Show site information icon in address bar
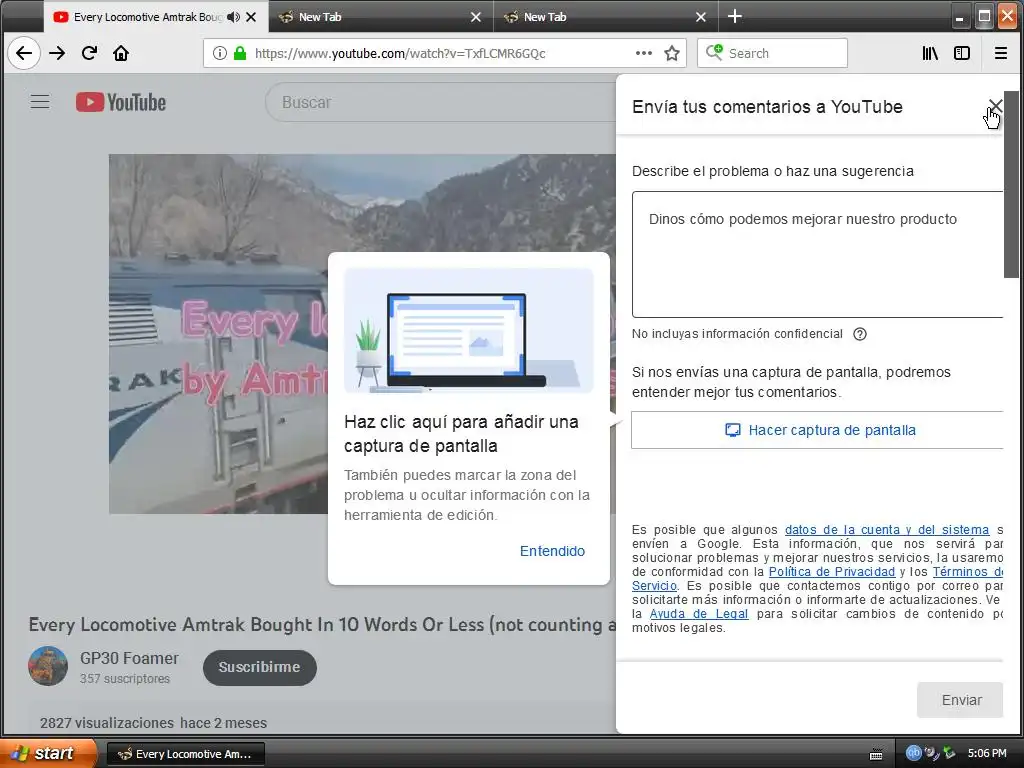1024x768 pixels. (x=220, y=53)
